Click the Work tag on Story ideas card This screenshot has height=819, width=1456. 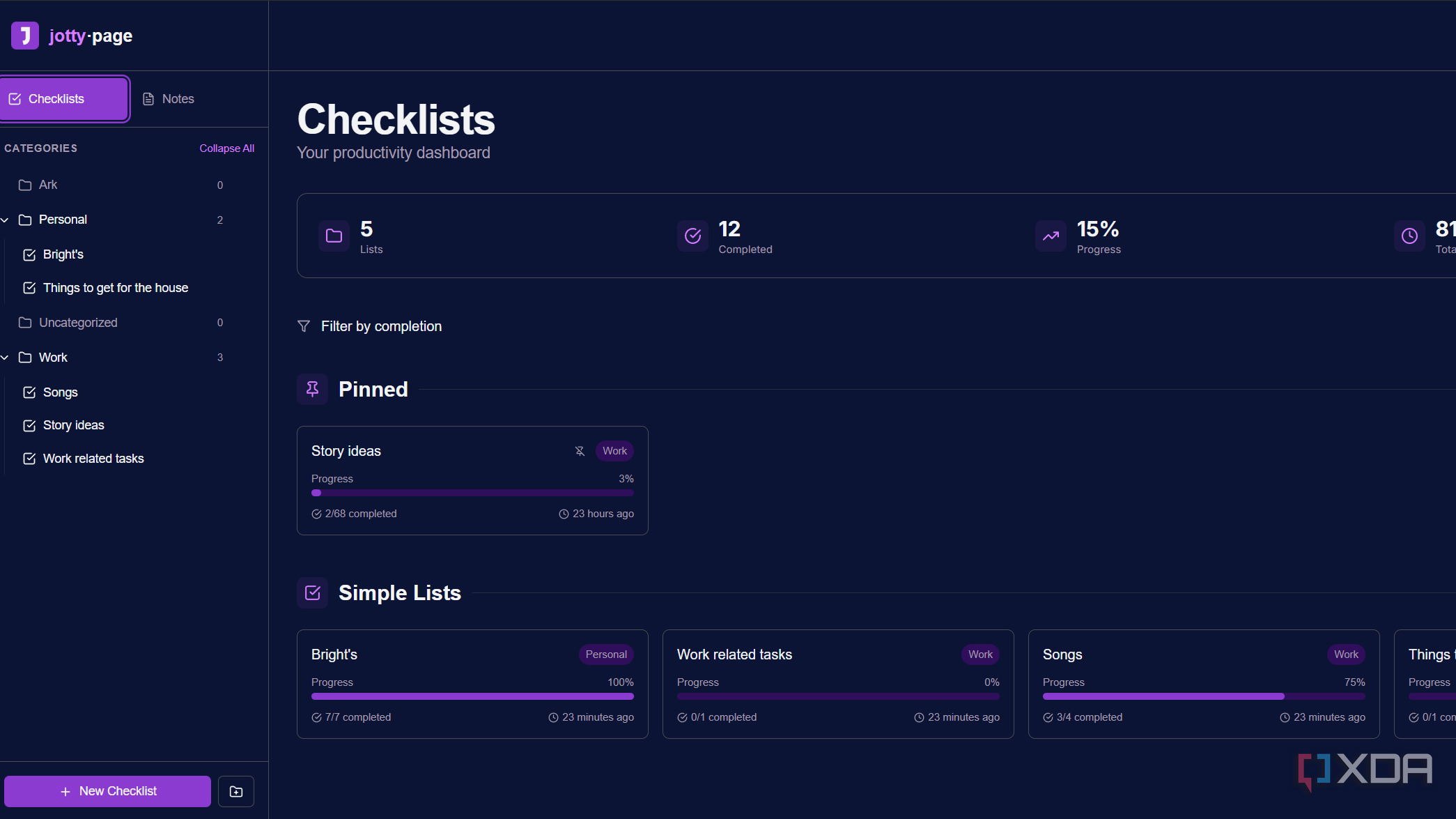pos(614,451)
